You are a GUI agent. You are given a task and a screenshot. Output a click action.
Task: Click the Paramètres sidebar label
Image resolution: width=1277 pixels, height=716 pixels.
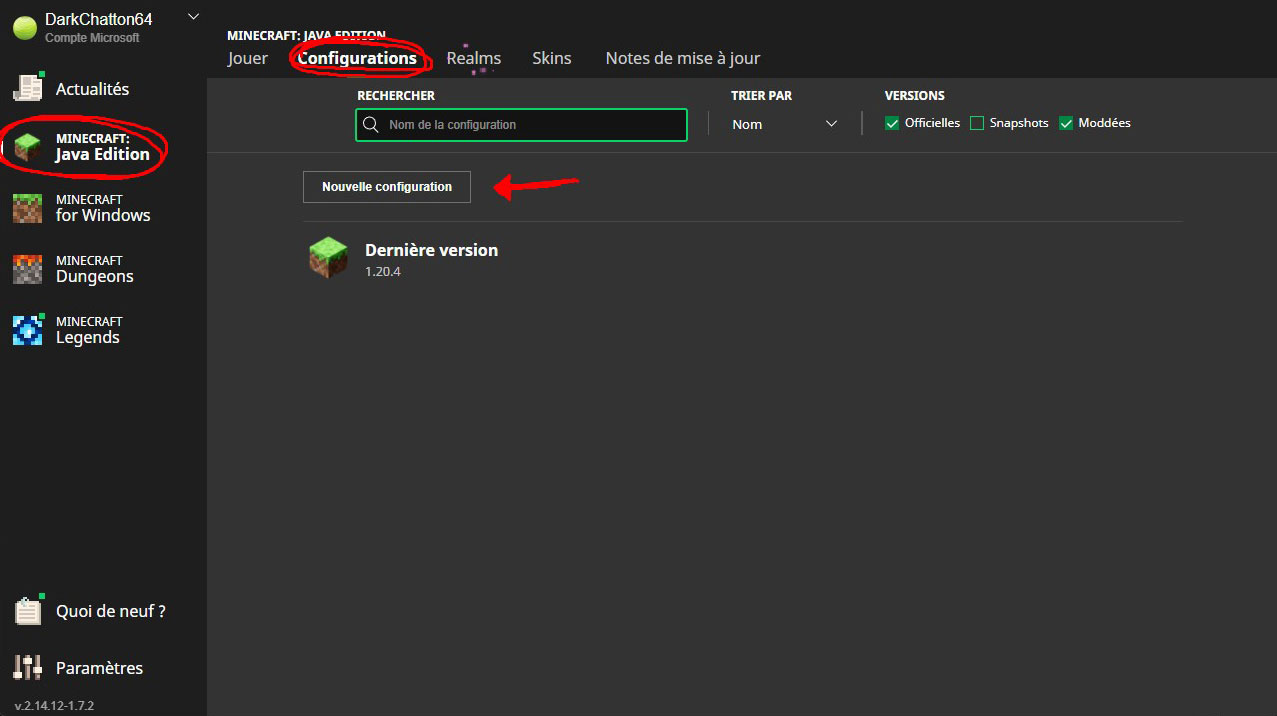pos(99,668)
